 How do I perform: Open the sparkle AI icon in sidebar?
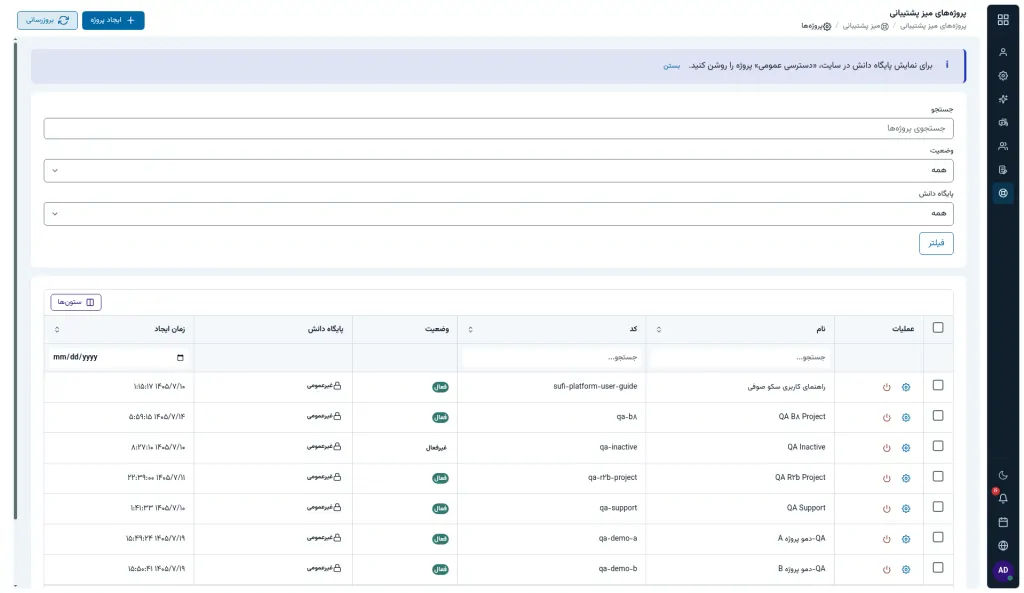pyautogui.click(x=1002, y=99)
